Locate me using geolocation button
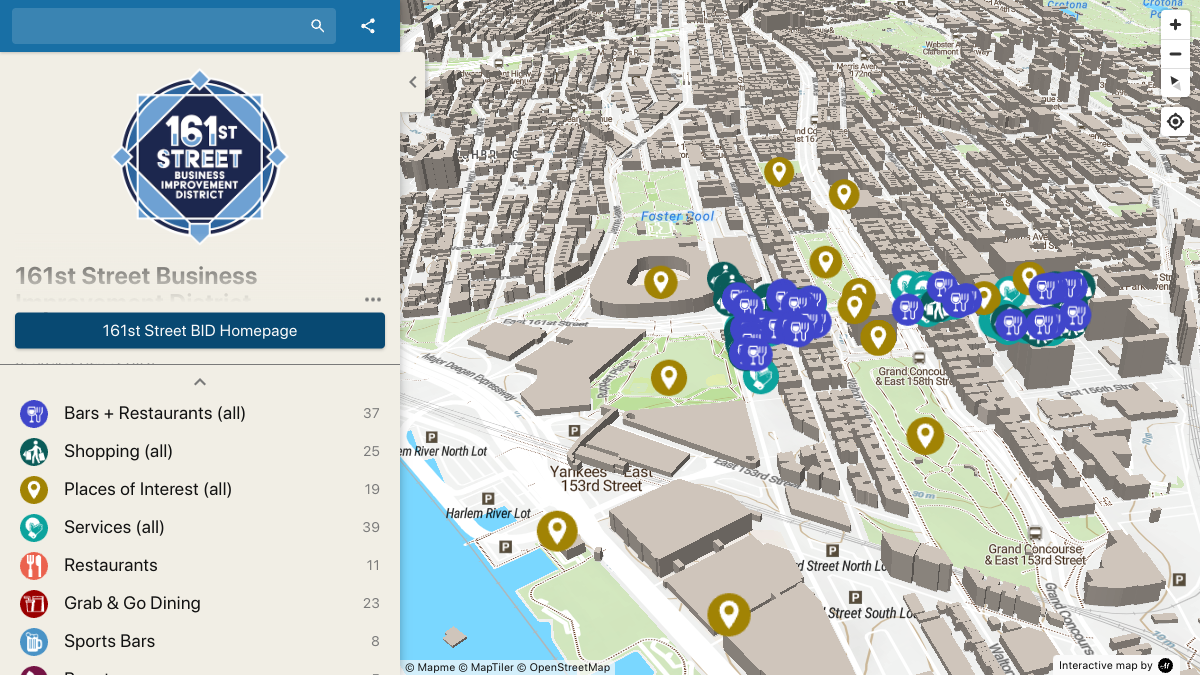 pyautogui.click(x=1175, y=122)
